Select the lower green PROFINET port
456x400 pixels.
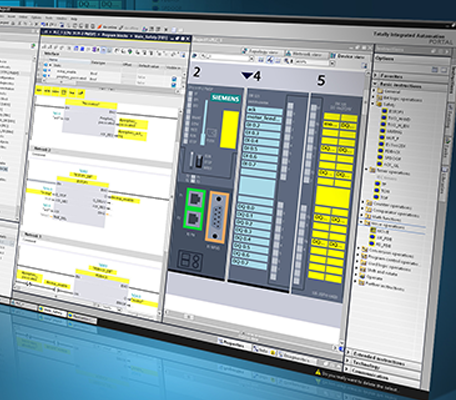pyautogui.click(x=194, y=219)
